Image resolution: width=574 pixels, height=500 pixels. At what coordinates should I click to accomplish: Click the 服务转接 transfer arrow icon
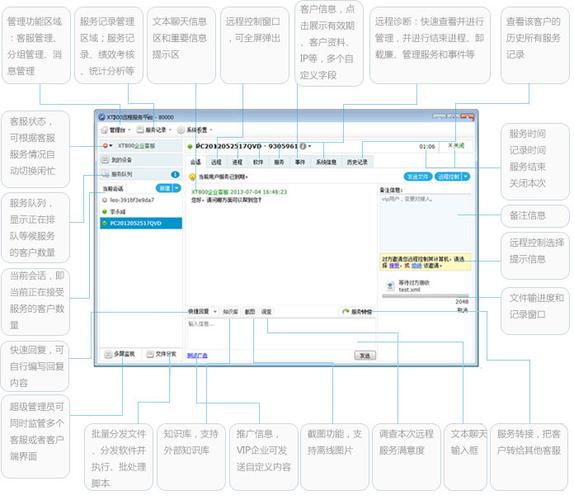[345, 311]
